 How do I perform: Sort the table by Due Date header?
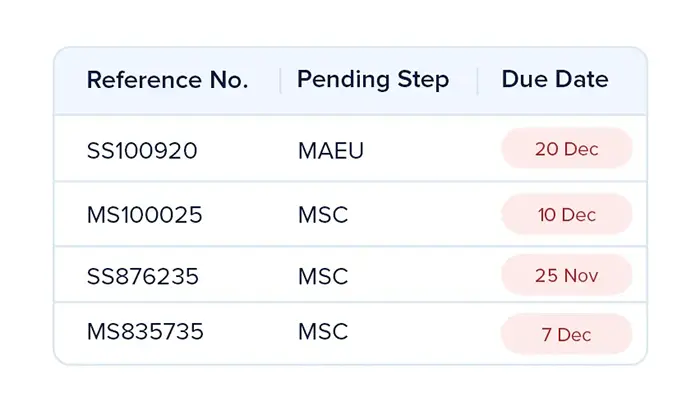(555, 81)
